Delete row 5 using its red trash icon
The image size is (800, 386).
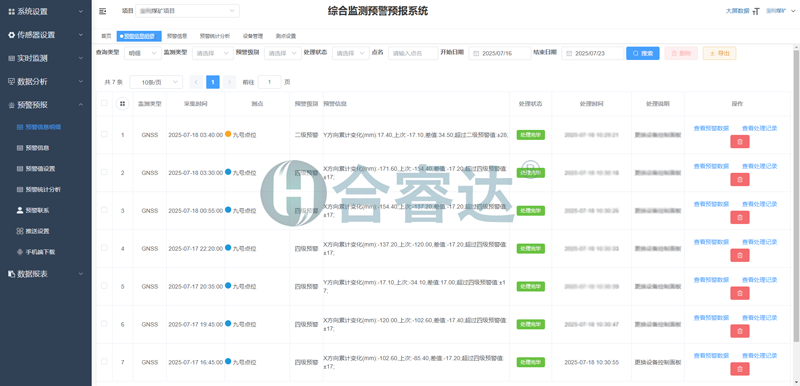click(740, 293)
